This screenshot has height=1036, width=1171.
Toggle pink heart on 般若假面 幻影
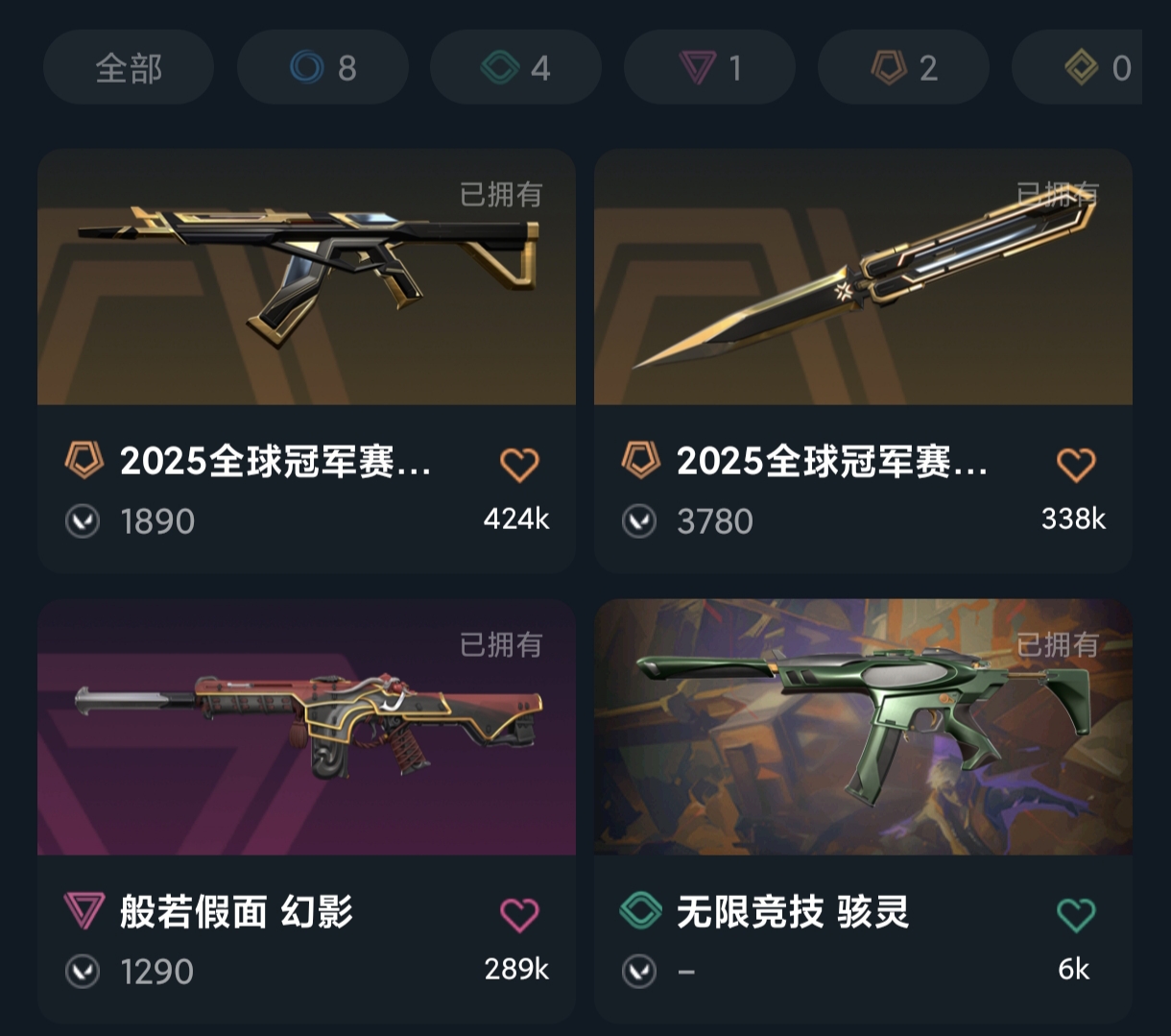tap(519, 915)
